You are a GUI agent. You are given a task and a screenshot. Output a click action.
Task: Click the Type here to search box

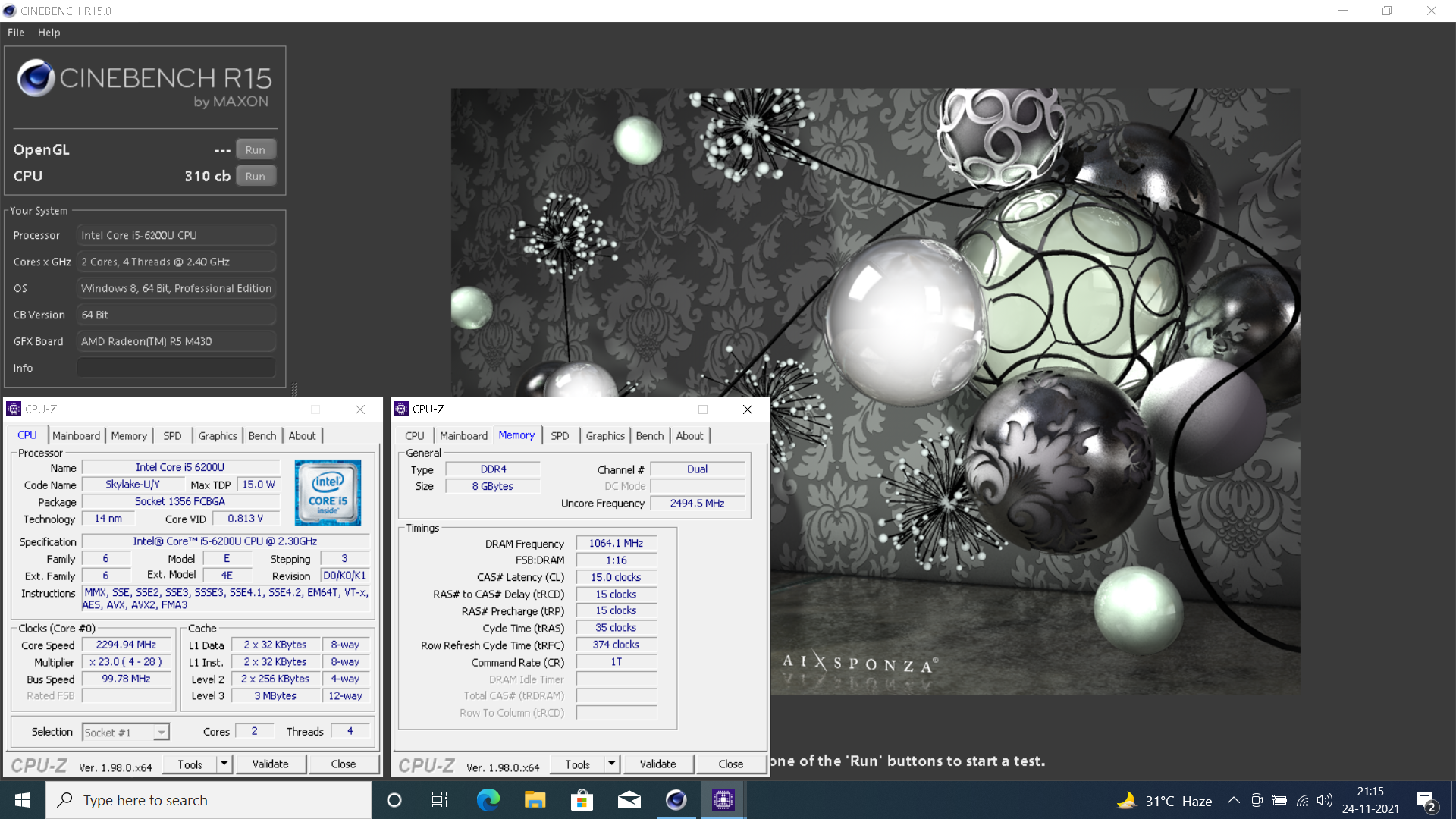209,800
